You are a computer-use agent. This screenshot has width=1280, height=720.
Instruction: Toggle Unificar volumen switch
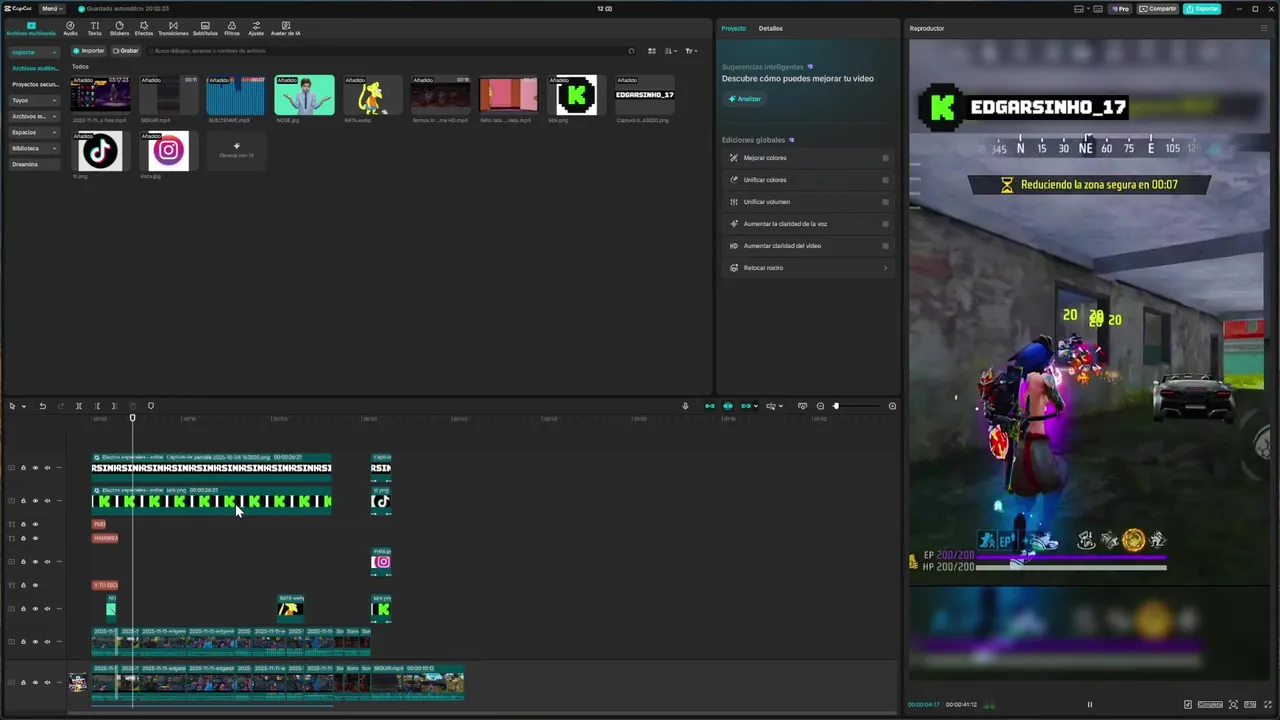[x=885, y=202]
